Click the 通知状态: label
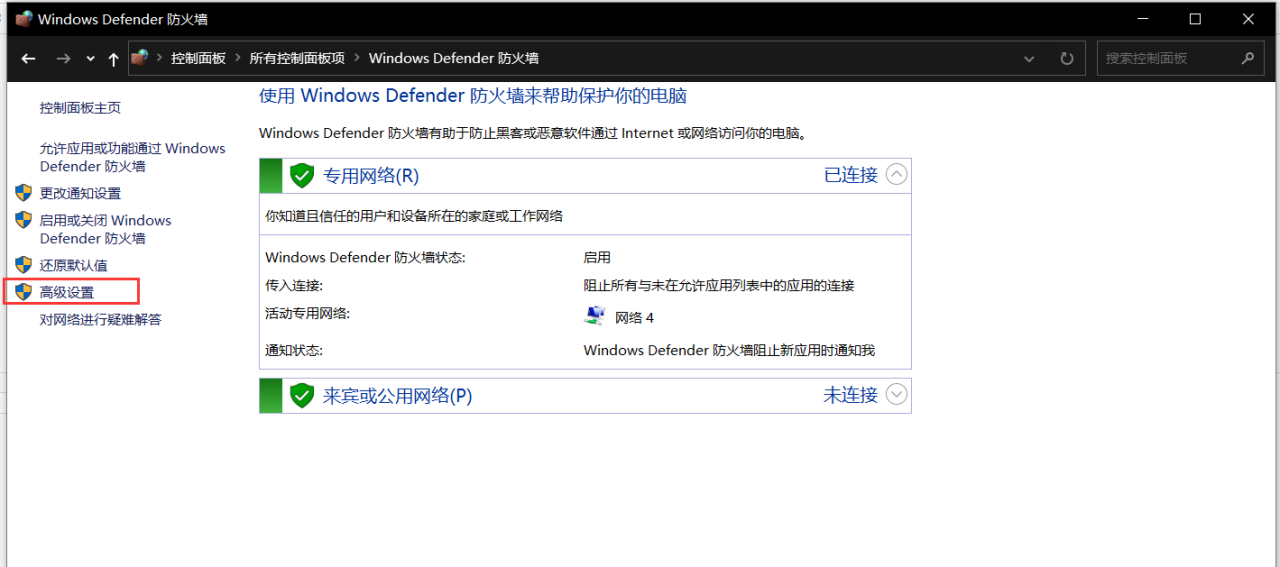 [x=294, y=350]
